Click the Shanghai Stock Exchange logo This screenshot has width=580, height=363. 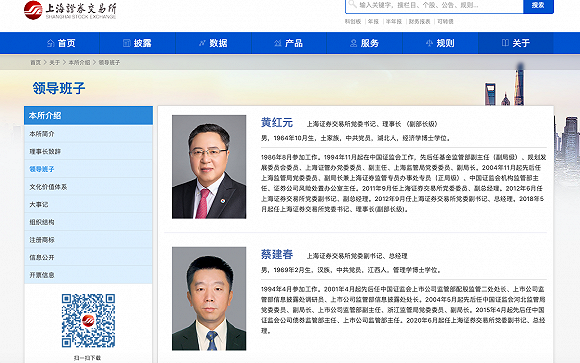(70, 10)
